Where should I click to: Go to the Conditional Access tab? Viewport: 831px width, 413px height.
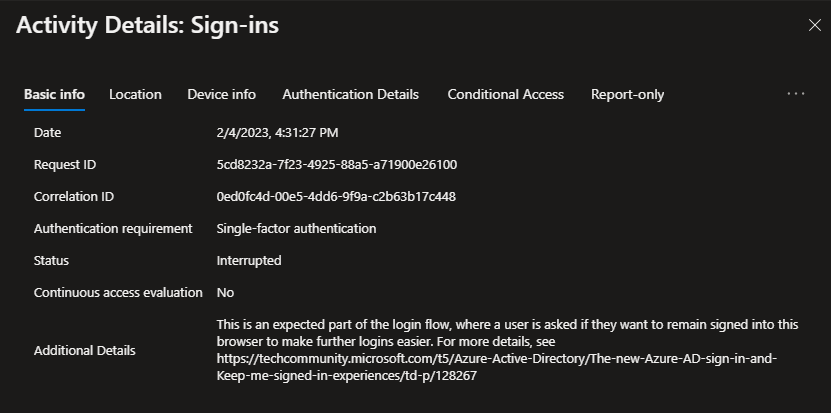coord(505,94)
